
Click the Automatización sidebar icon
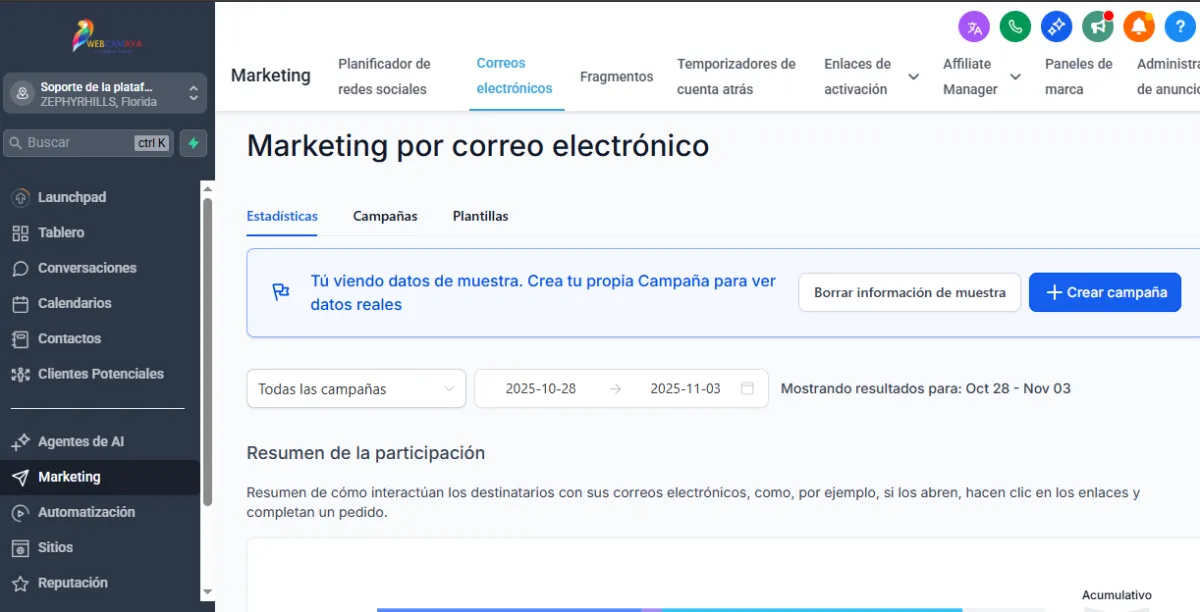click(x=20, y=512)
